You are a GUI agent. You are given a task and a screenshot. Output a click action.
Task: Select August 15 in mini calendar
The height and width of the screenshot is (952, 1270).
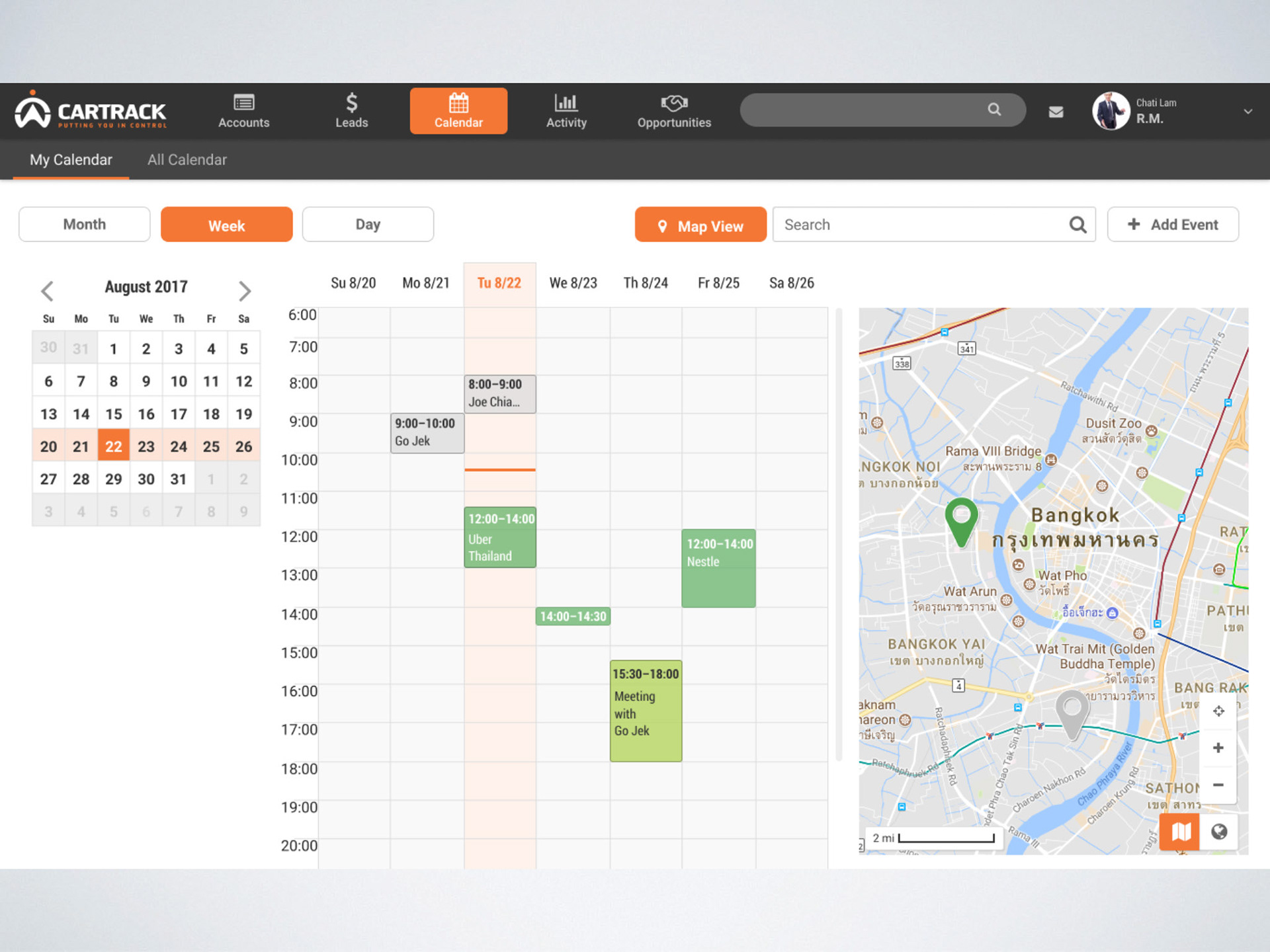click(114, 414)
